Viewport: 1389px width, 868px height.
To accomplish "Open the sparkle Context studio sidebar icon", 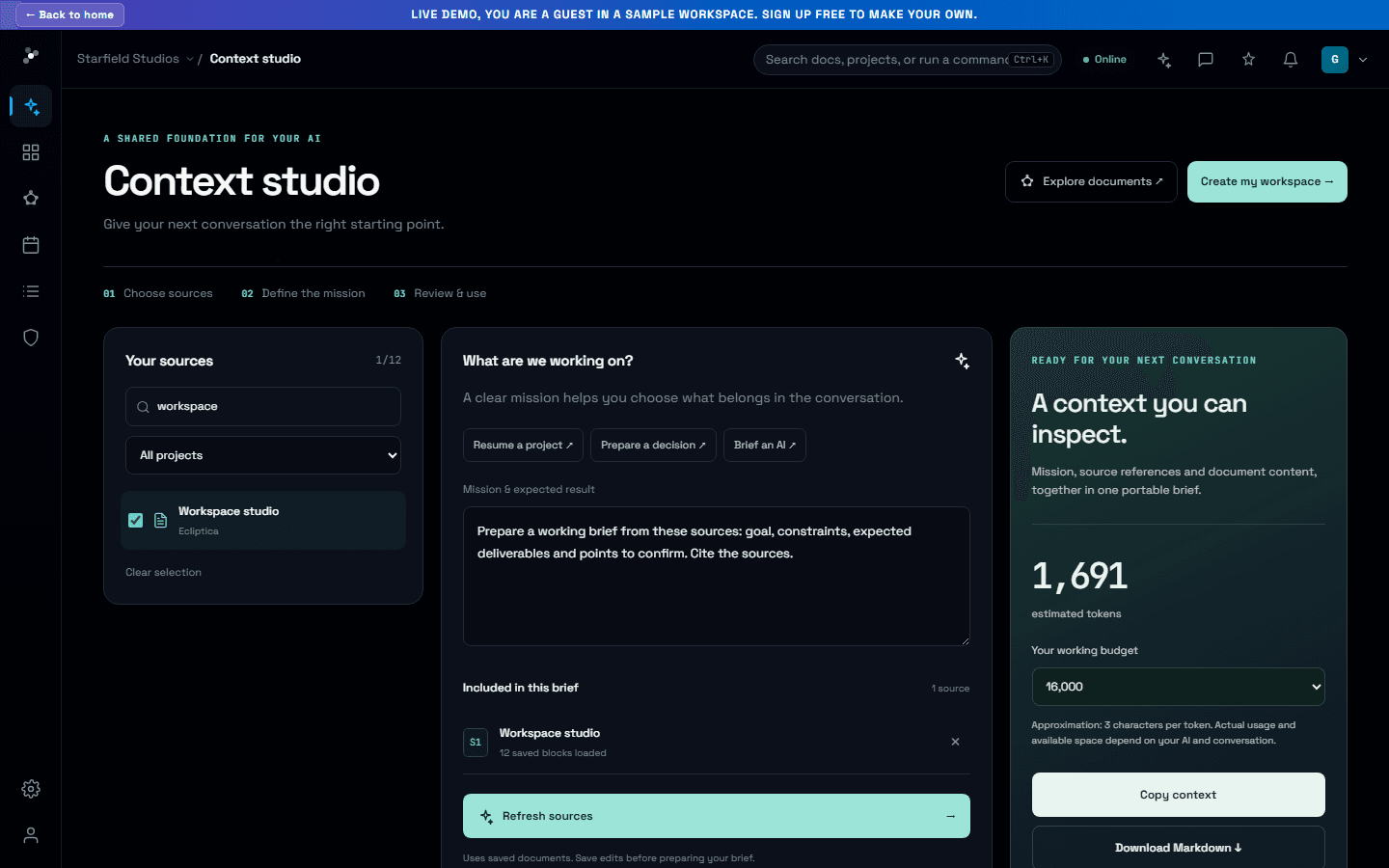I will click(31, 106).
